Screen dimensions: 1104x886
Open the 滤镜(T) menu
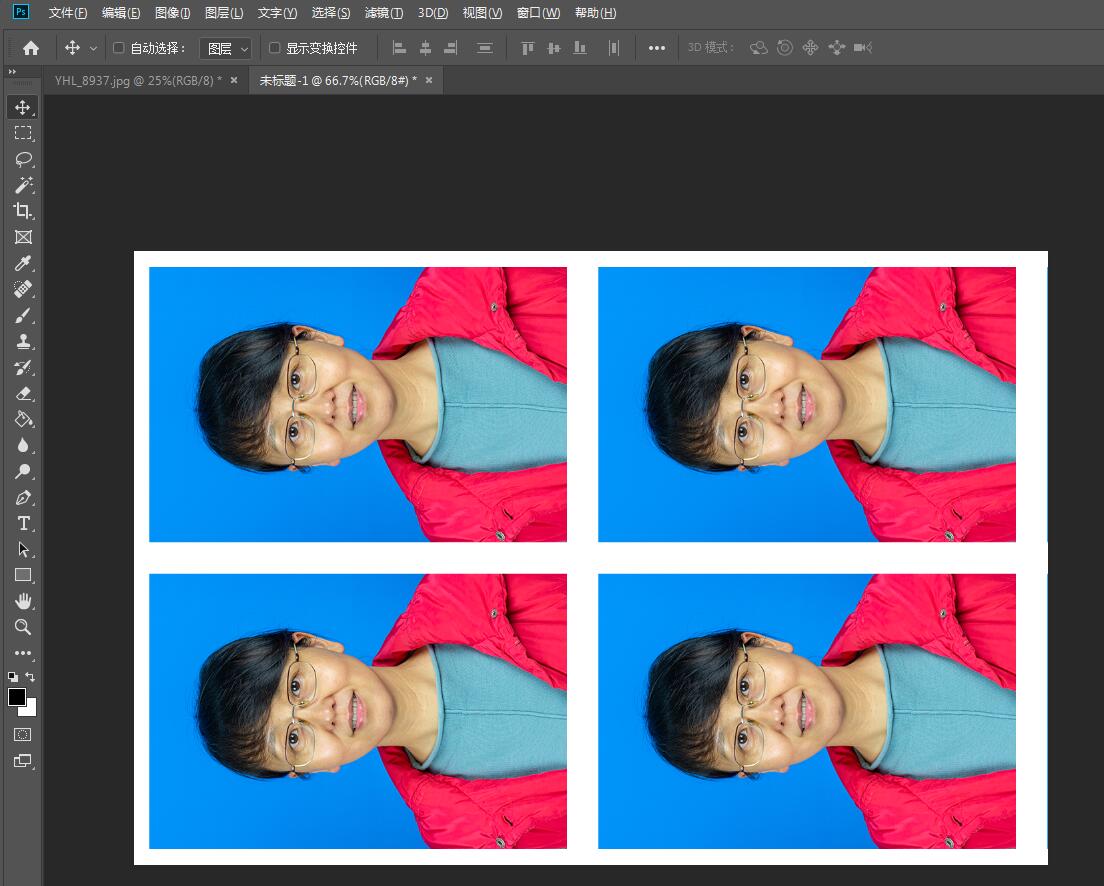tap(384, 13)
